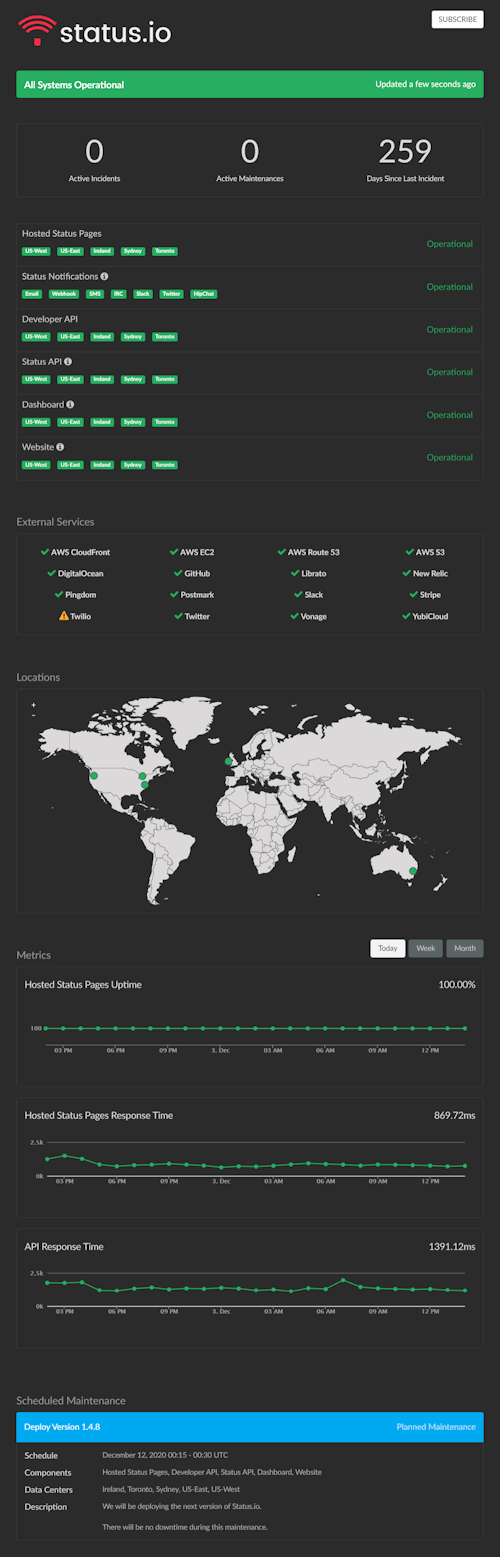This screenshot has width=500, height=1557.
Task: Click the SMS tag under Status Notifications
Action: click(95, 294)
